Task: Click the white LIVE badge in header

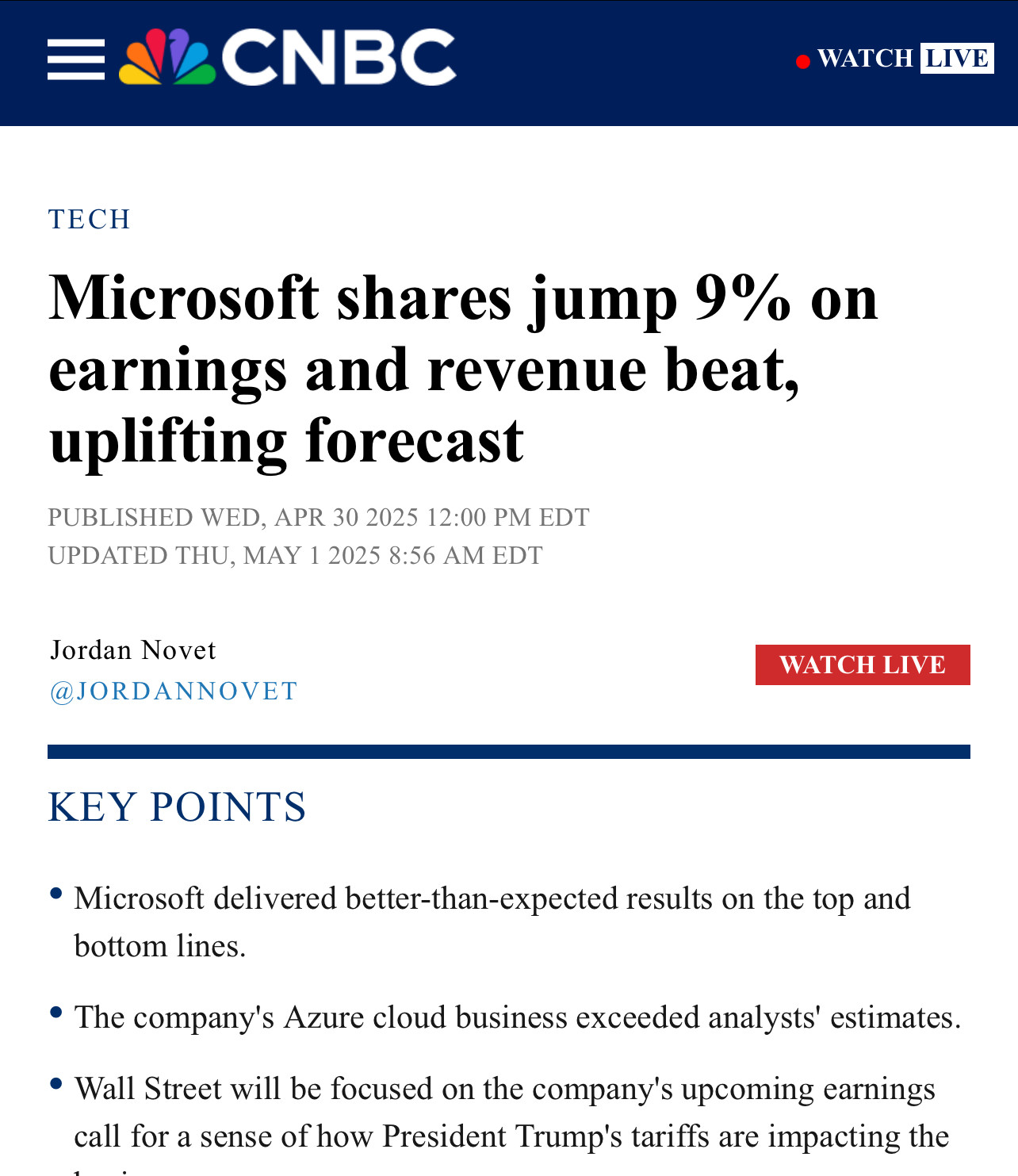Action: pyautogui.click(x=957, y=58)
